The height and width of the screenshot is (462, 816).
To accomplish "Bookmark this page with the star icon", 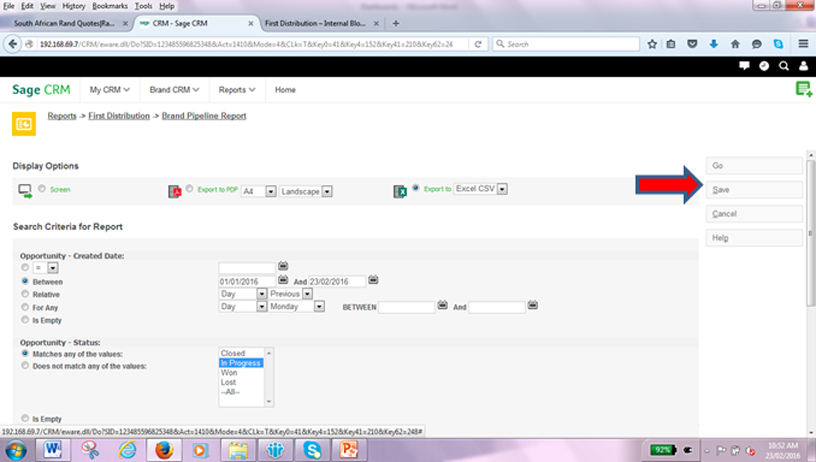I will [x=652, y=44].
